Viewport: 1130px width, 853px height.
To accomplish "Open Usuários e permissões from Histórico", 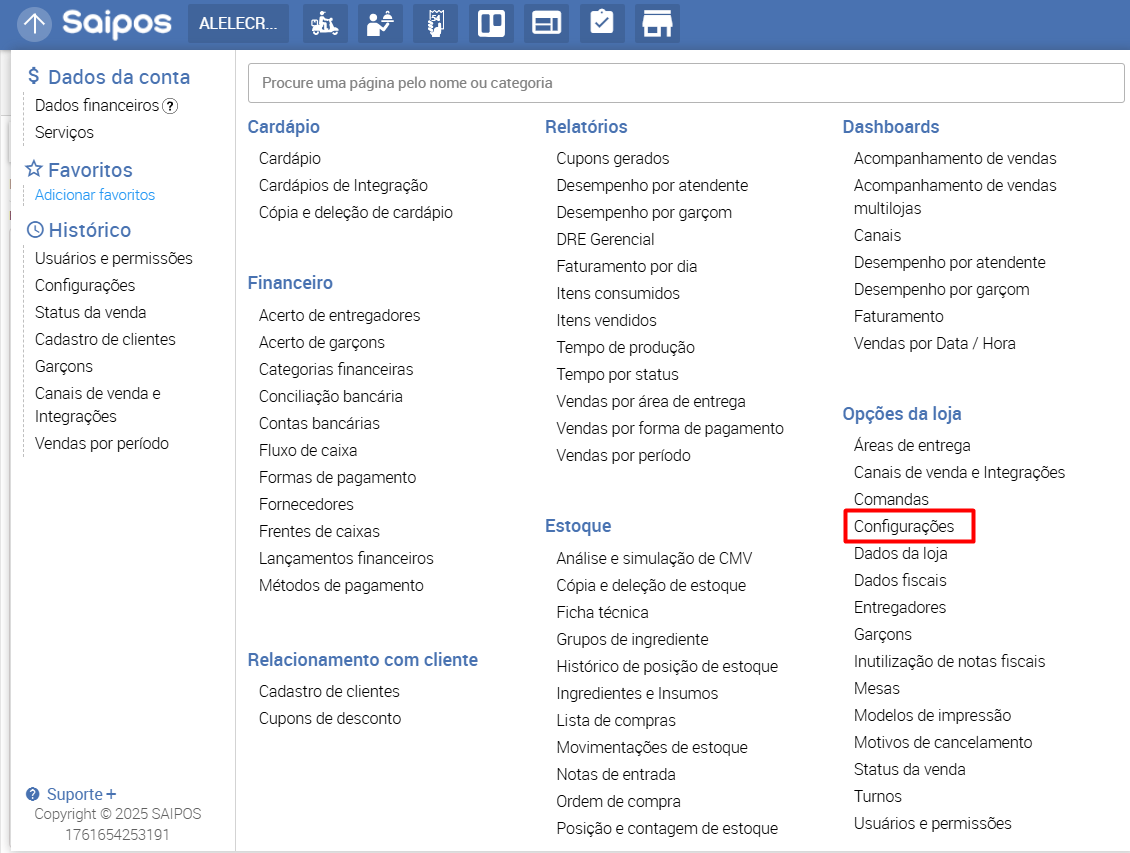I will pos(113,258).
